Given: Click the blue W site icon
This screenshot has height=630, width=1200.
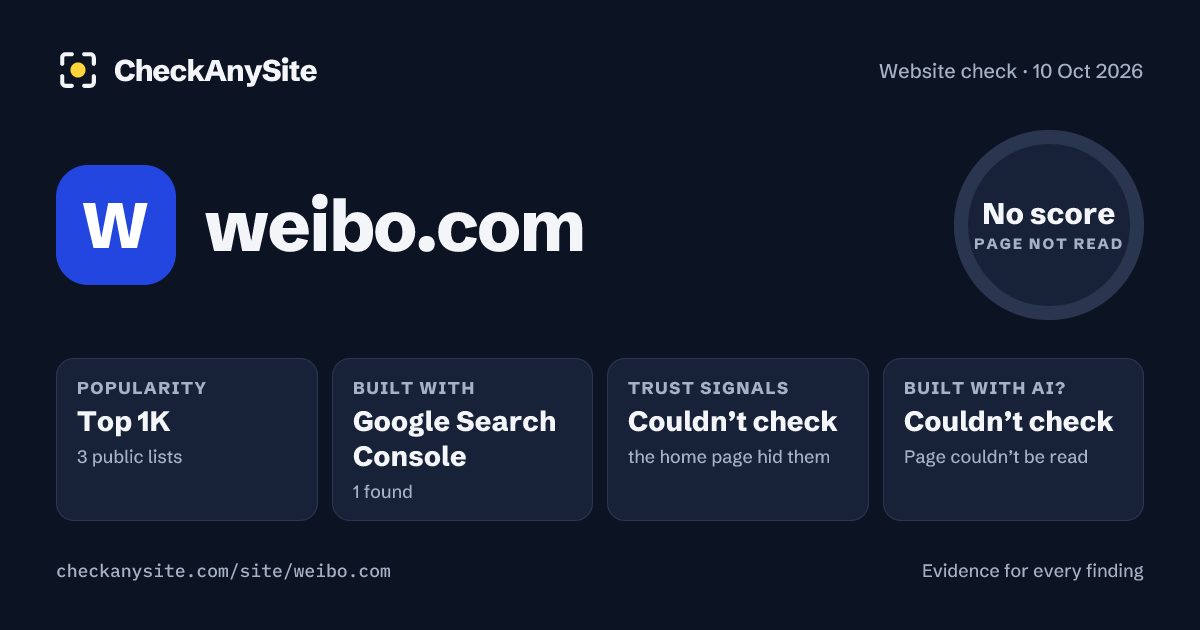Looking at the screenshot, I should [116, 225].
